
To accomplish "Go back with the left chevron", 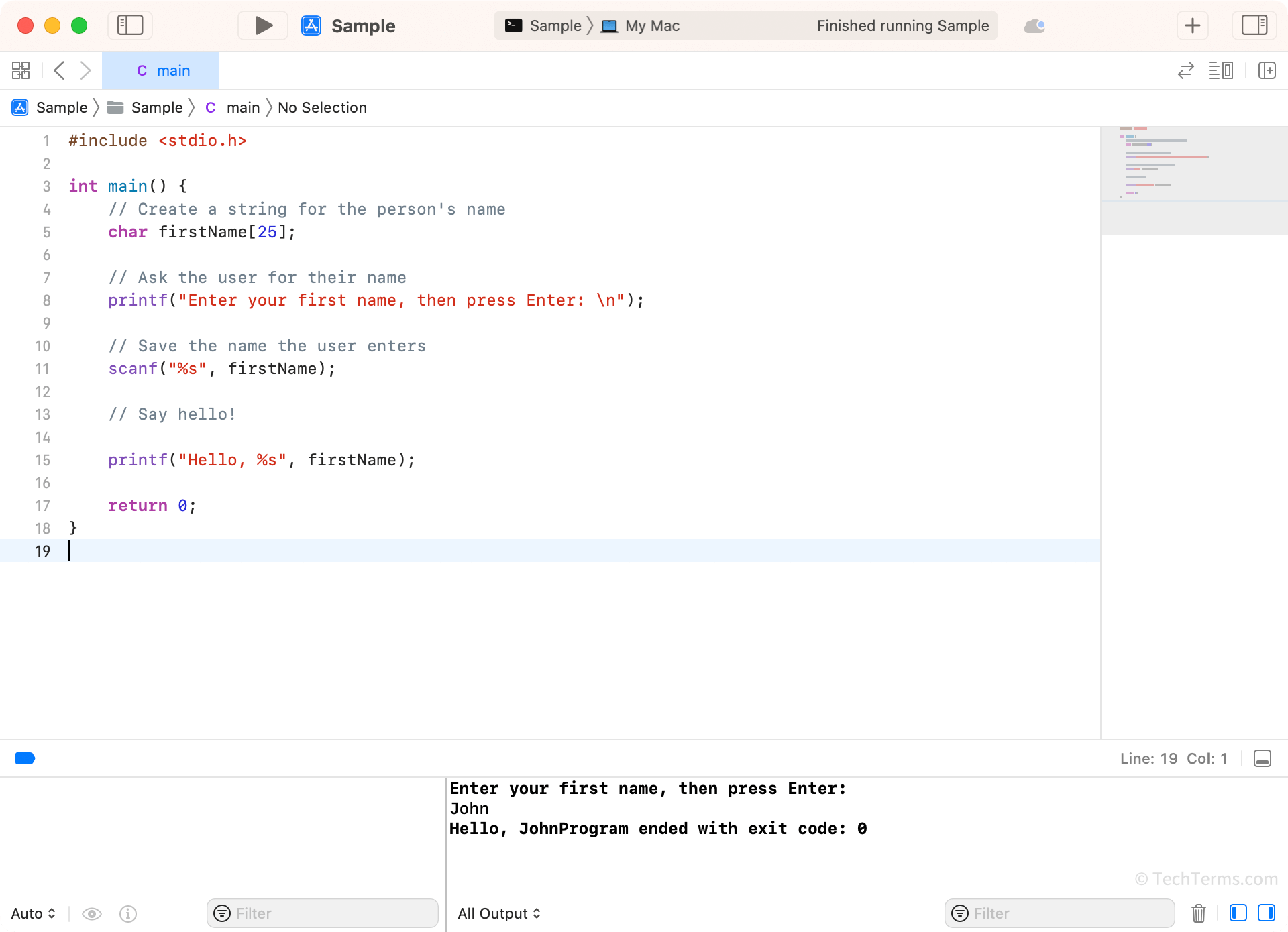I will [x=60, y=70].
